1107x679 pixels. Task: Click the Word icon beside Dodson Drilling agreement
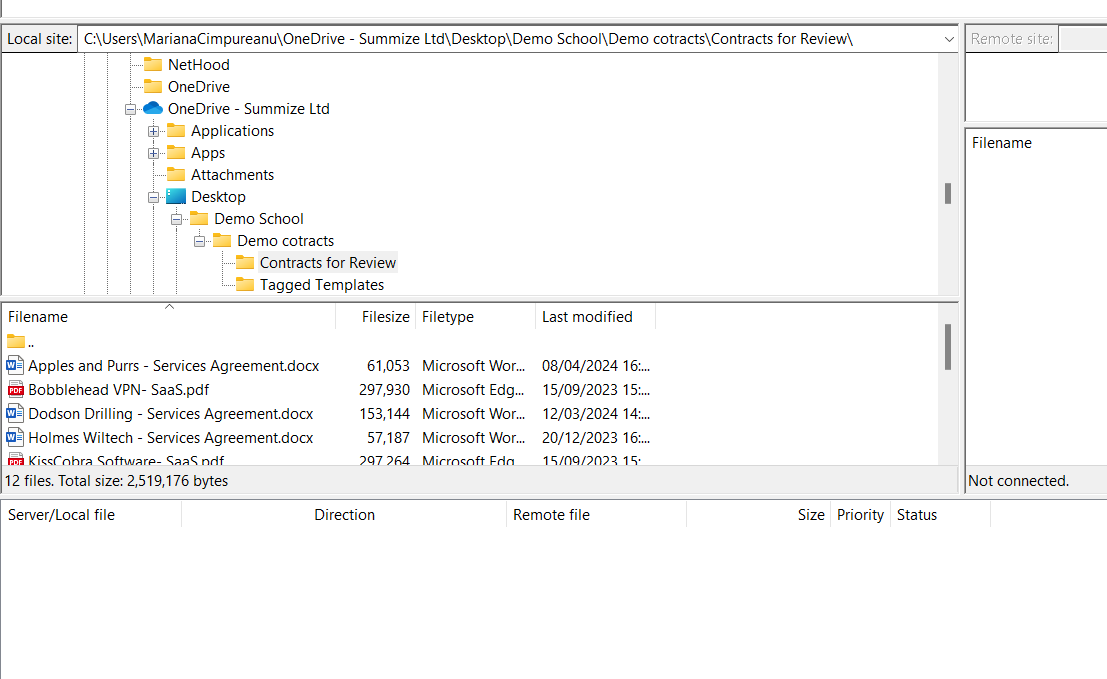14,413
